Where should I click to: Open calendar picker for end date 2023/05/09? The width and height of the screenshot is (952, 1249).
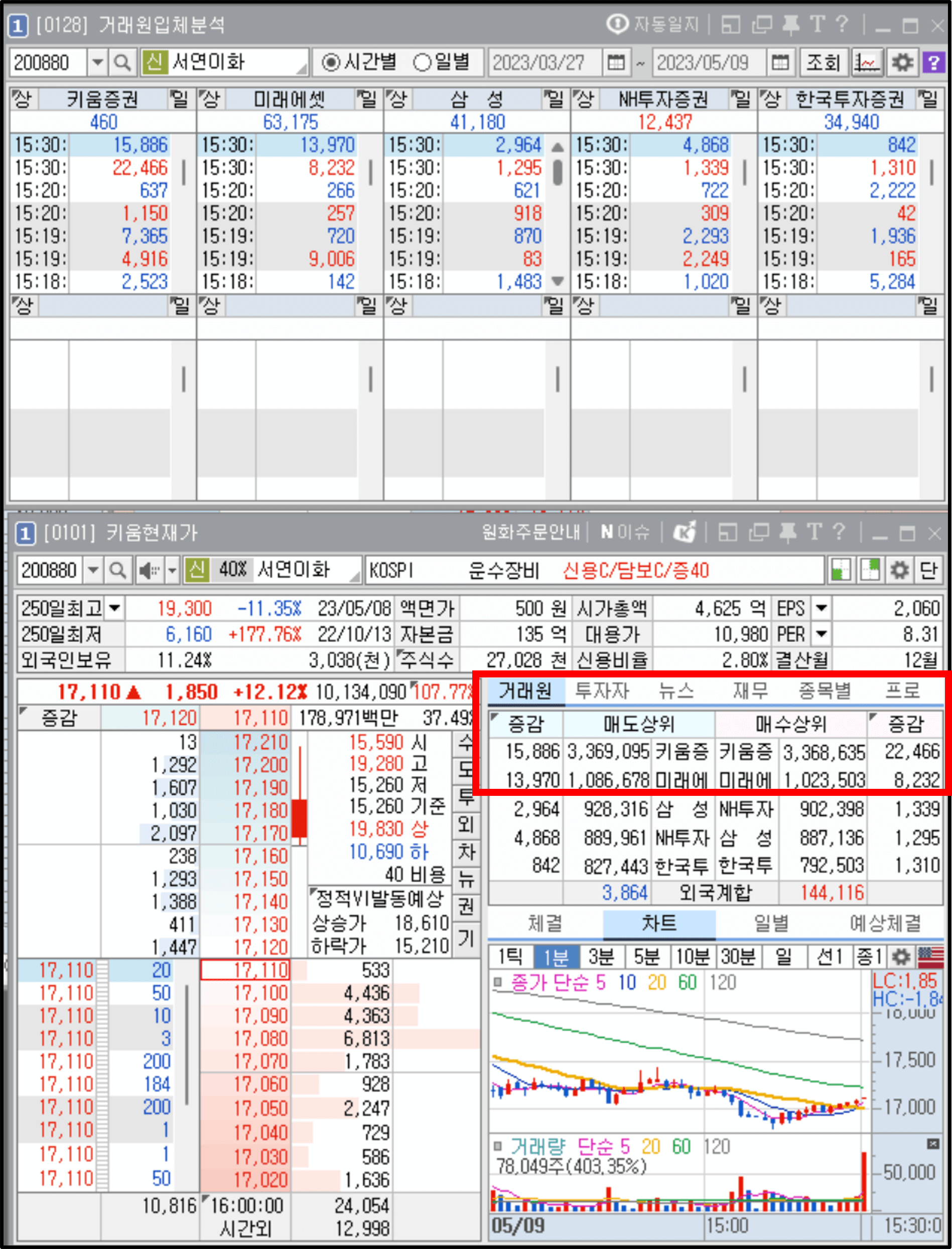click(x=780, y=62)
